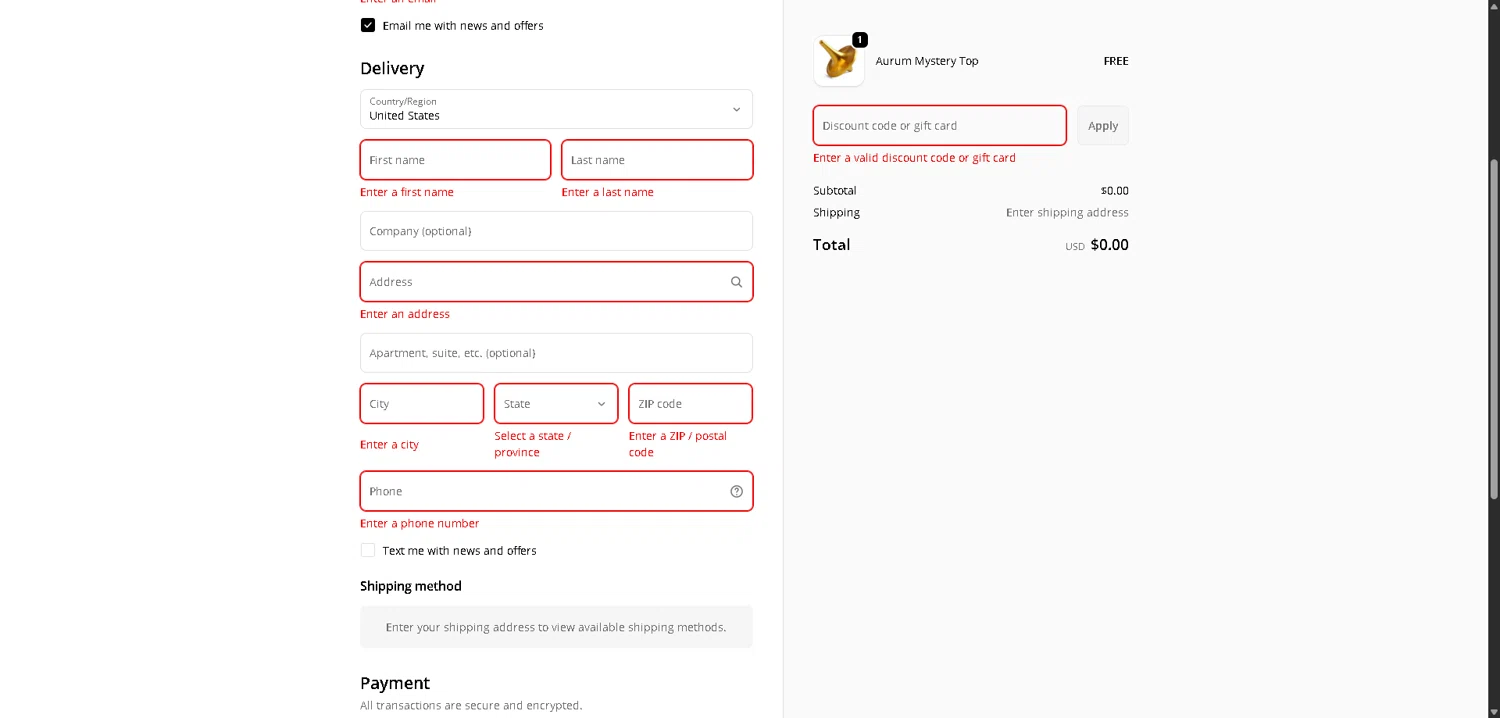Focus the Discount code or gift card field

tap(939, 126)
